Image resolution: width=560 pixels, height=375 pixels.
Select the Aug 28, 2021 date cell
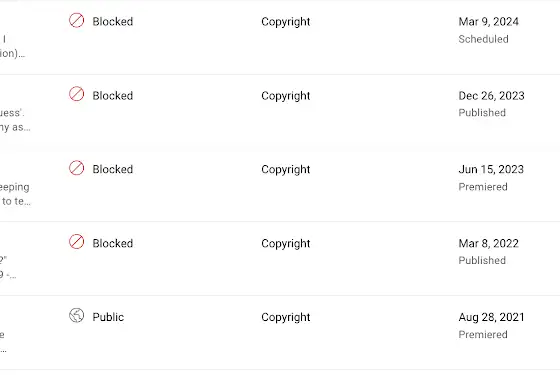491,317
